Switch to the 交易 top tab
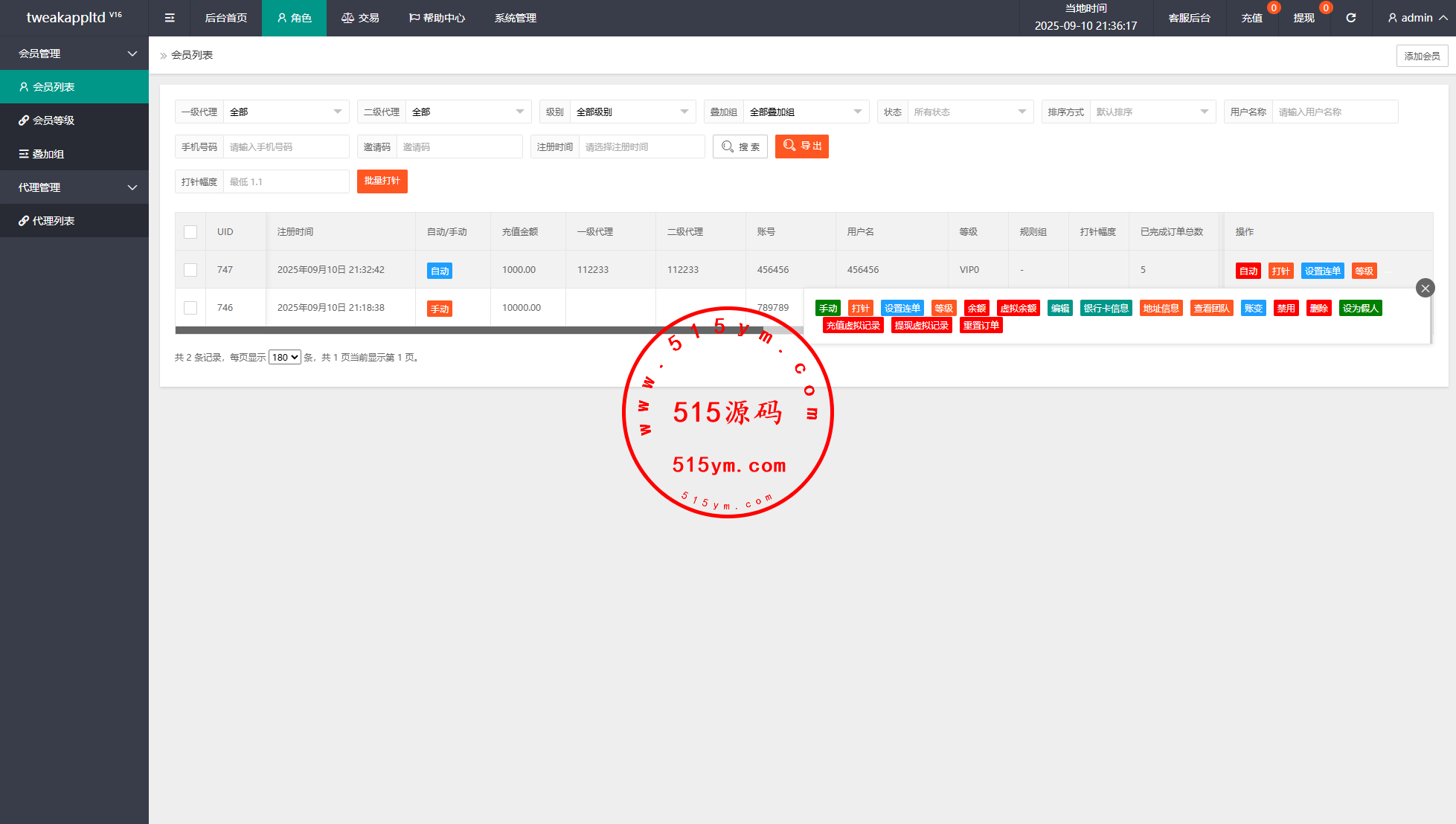Screen dimensions: 1456x824 pos(360,18)
